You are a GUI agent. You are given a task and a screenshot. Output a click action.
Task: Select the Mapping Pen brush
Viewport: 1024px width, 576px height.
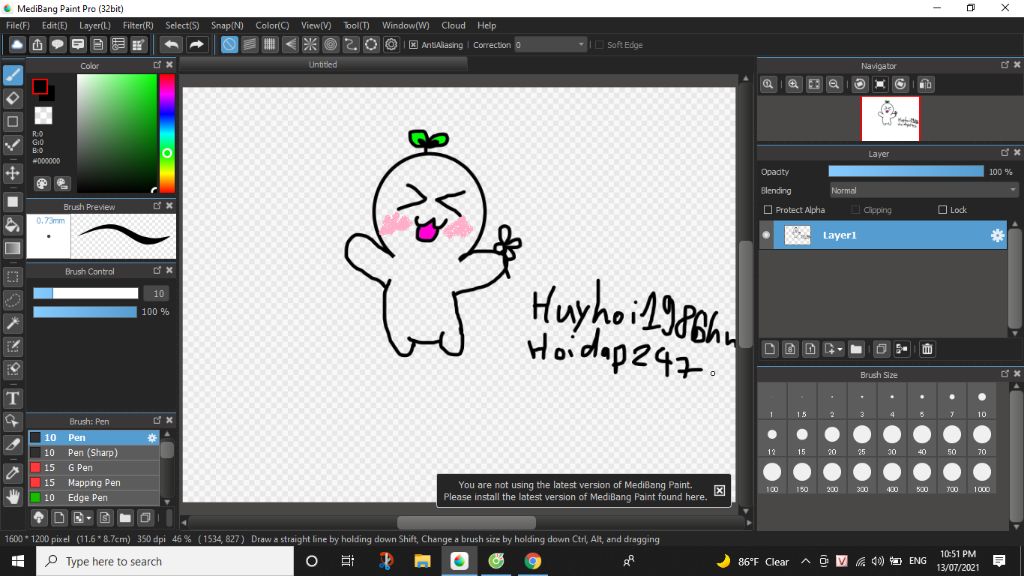pos(94,483)
